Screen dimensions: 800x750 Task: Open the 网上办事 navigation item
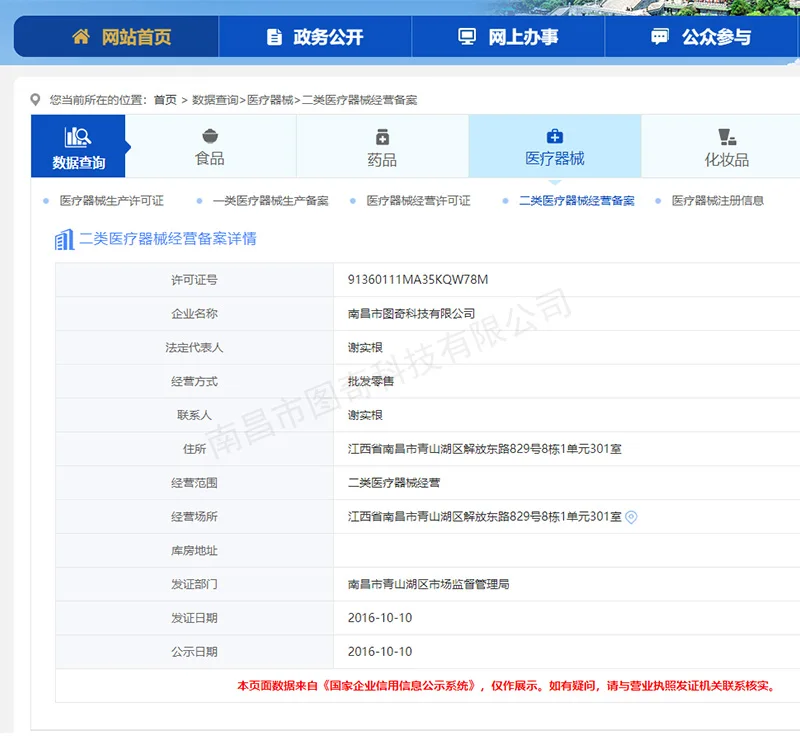508,37
